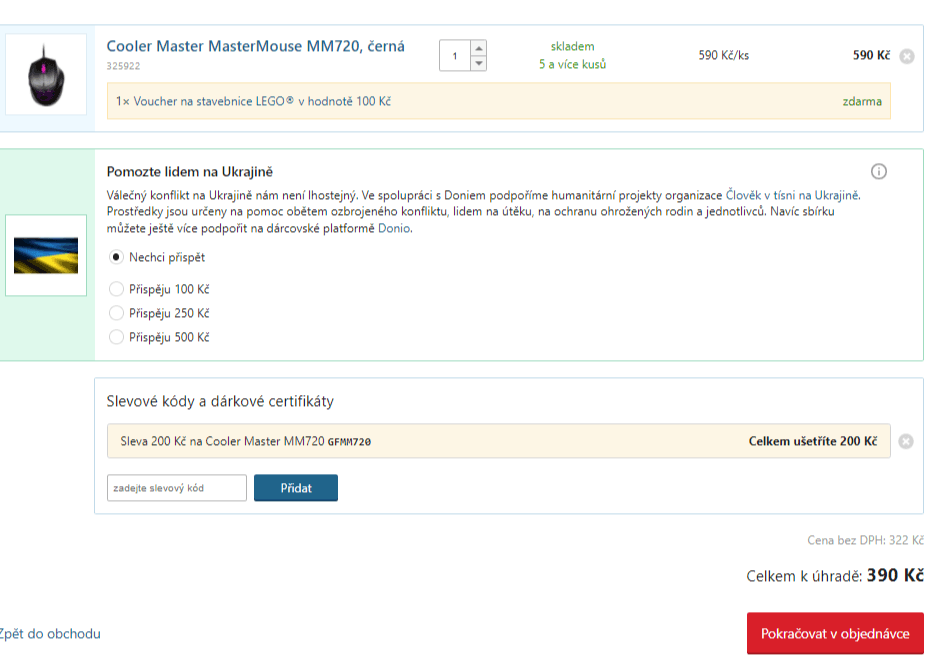Click the LEGO voucher gift row text
This screenshot has width=928, height=656.
(x=253, y=101)
